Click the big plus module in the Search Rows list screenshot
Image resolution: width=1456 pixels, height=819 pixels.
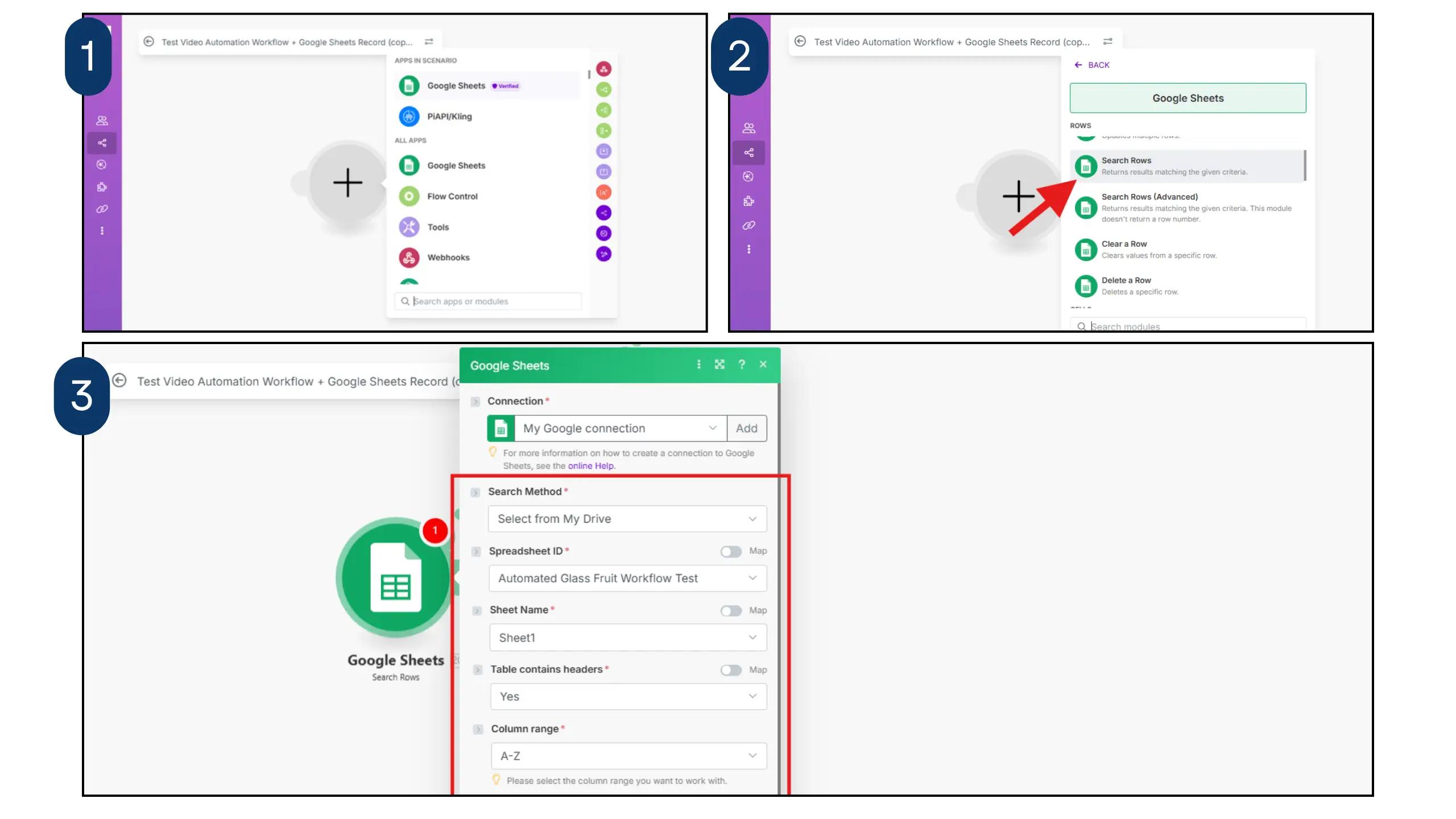coord(1018,197)
